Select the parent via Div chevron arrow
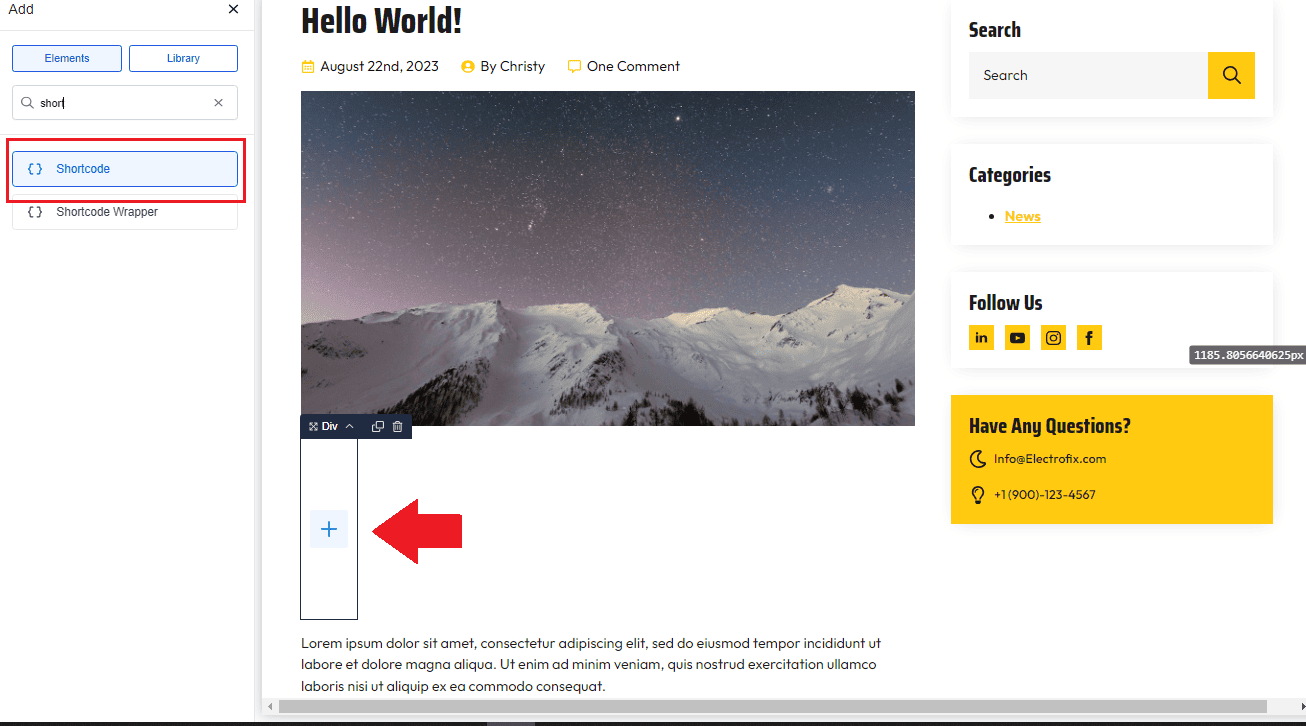Screen dimensions: 1306x726 click(349, 427)
